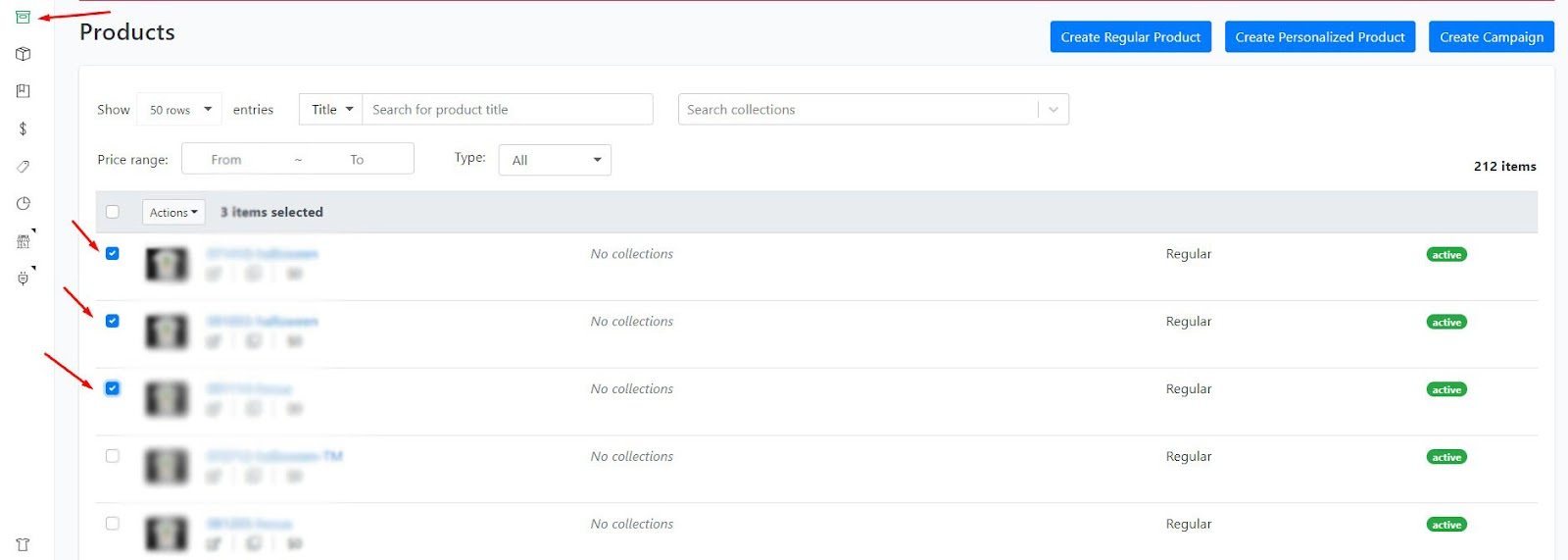Screen dimensions: 1568x560
Task: Open the 50 rows dropdown
Action: point(179,110)
